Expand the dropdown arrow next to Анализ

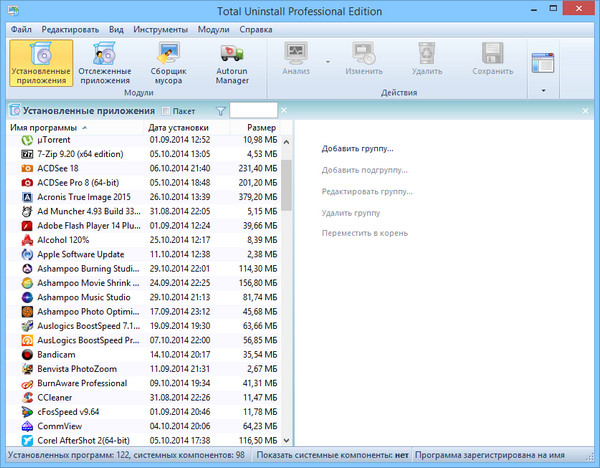coord(329,62)
